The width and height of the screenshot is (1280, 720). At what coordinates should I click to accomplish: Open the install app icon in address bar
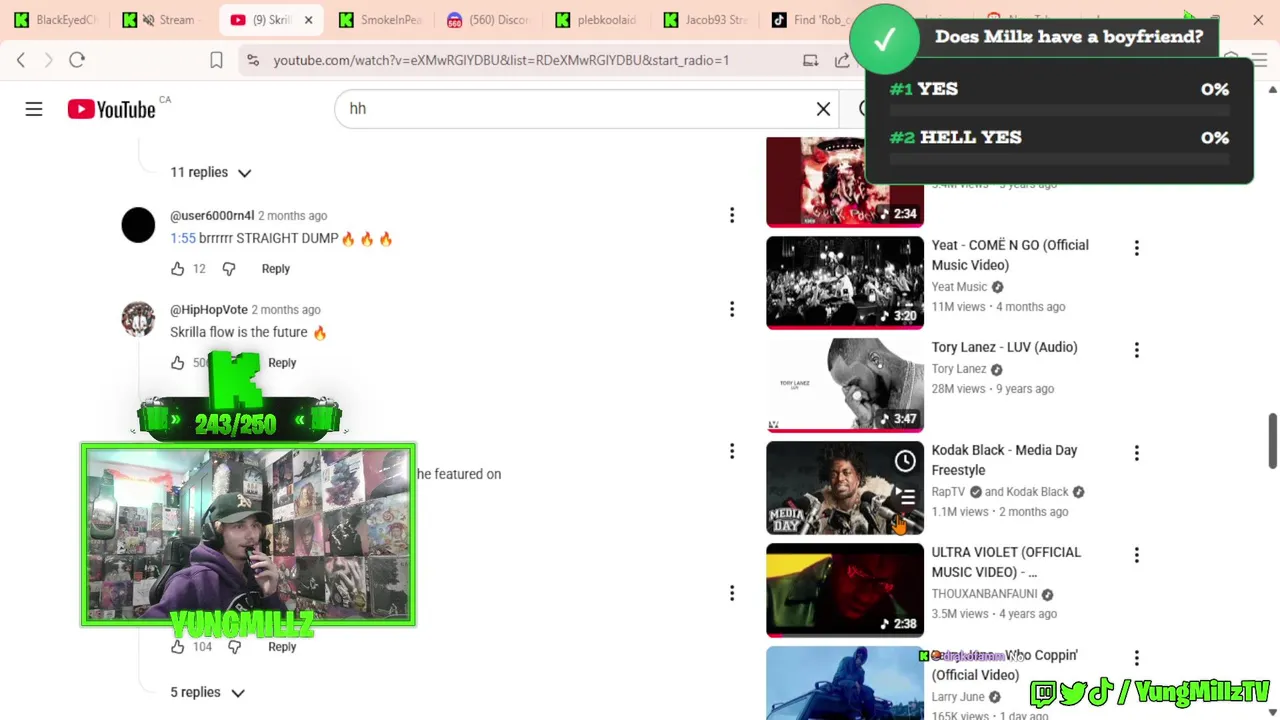pyautogui.click(x=811, y=60)
